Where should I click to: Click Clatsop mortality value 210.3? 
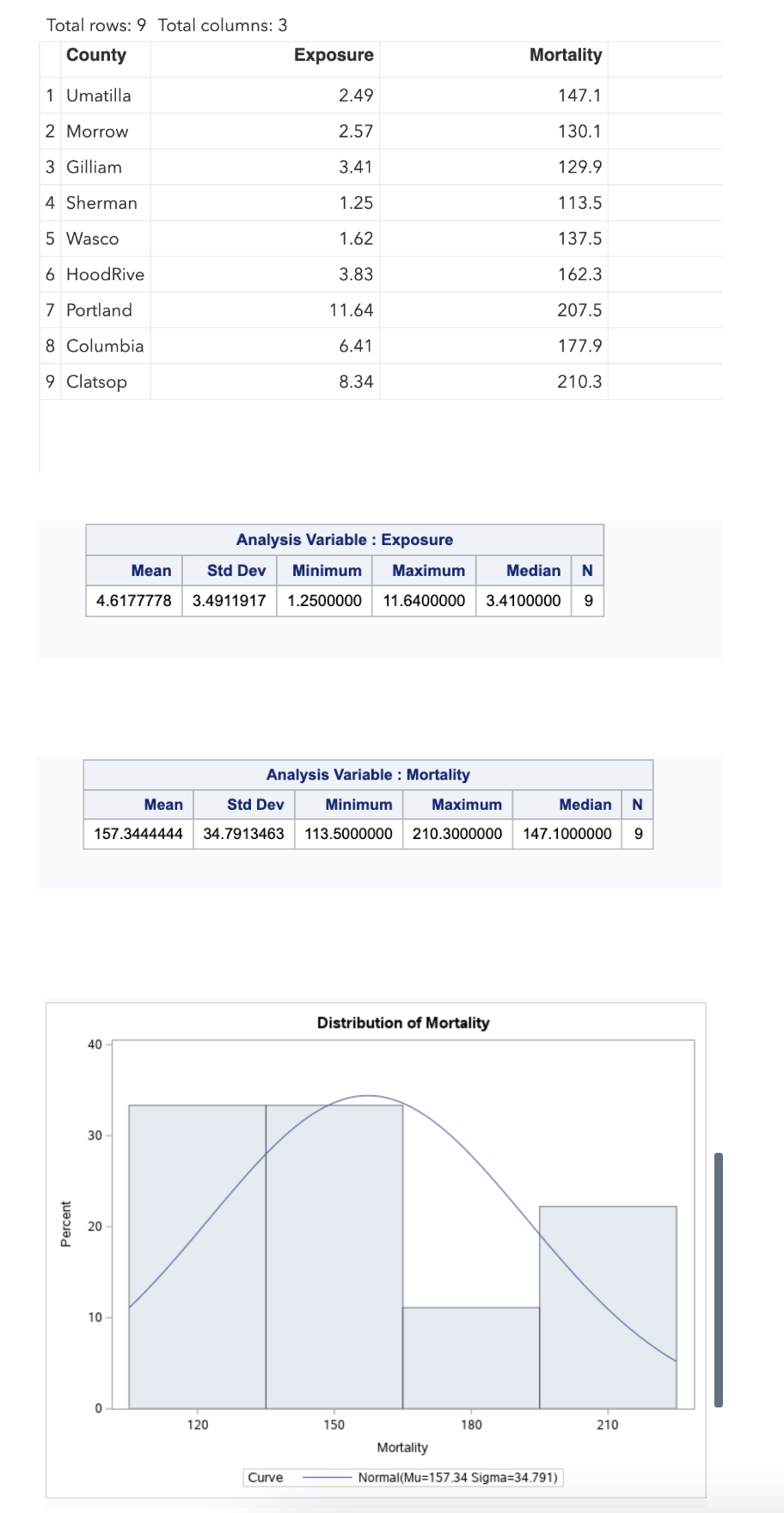pyautogui.click(x=579, y=382)
